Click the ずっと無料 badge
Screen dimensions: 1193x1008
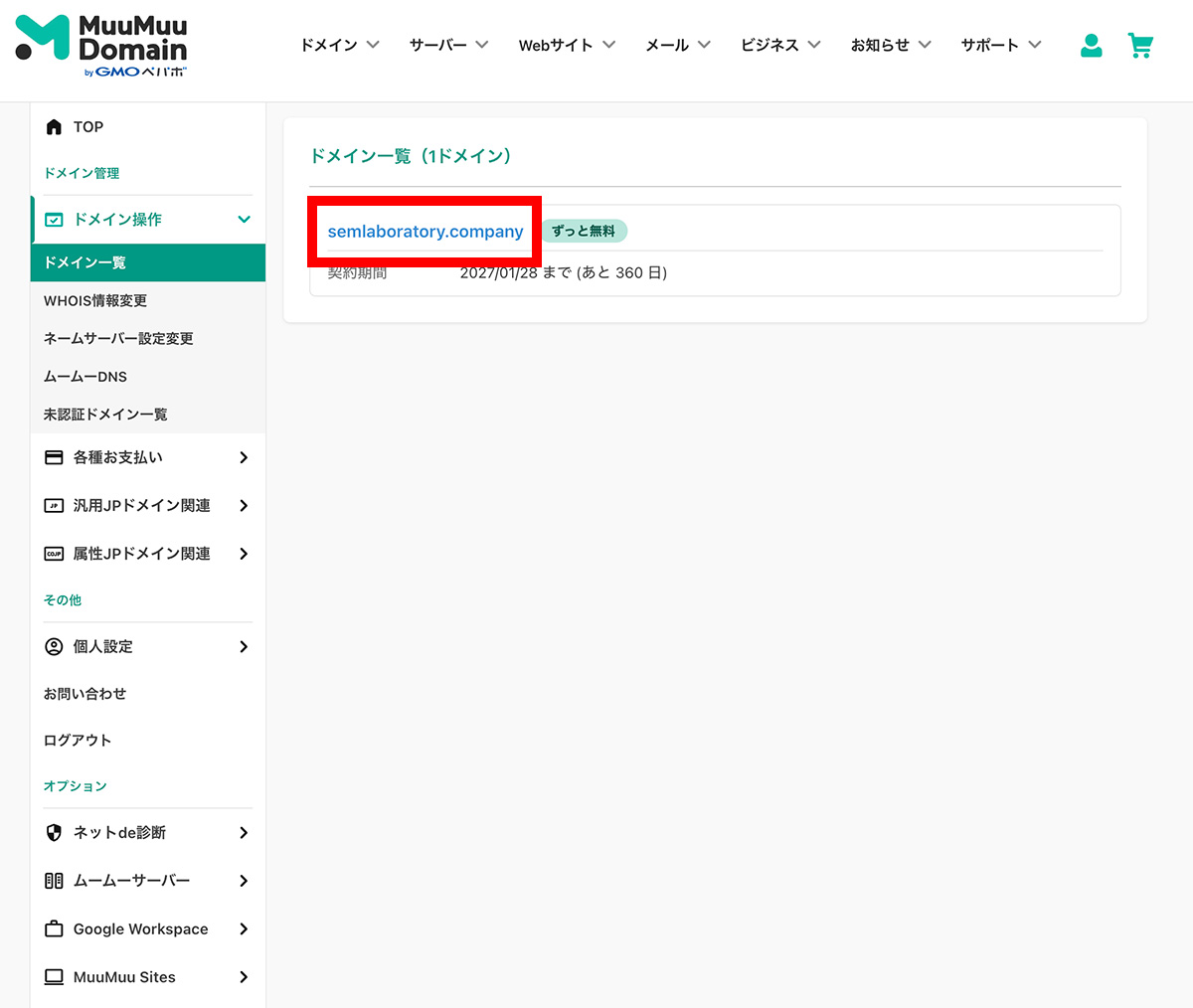pos(584,232)
